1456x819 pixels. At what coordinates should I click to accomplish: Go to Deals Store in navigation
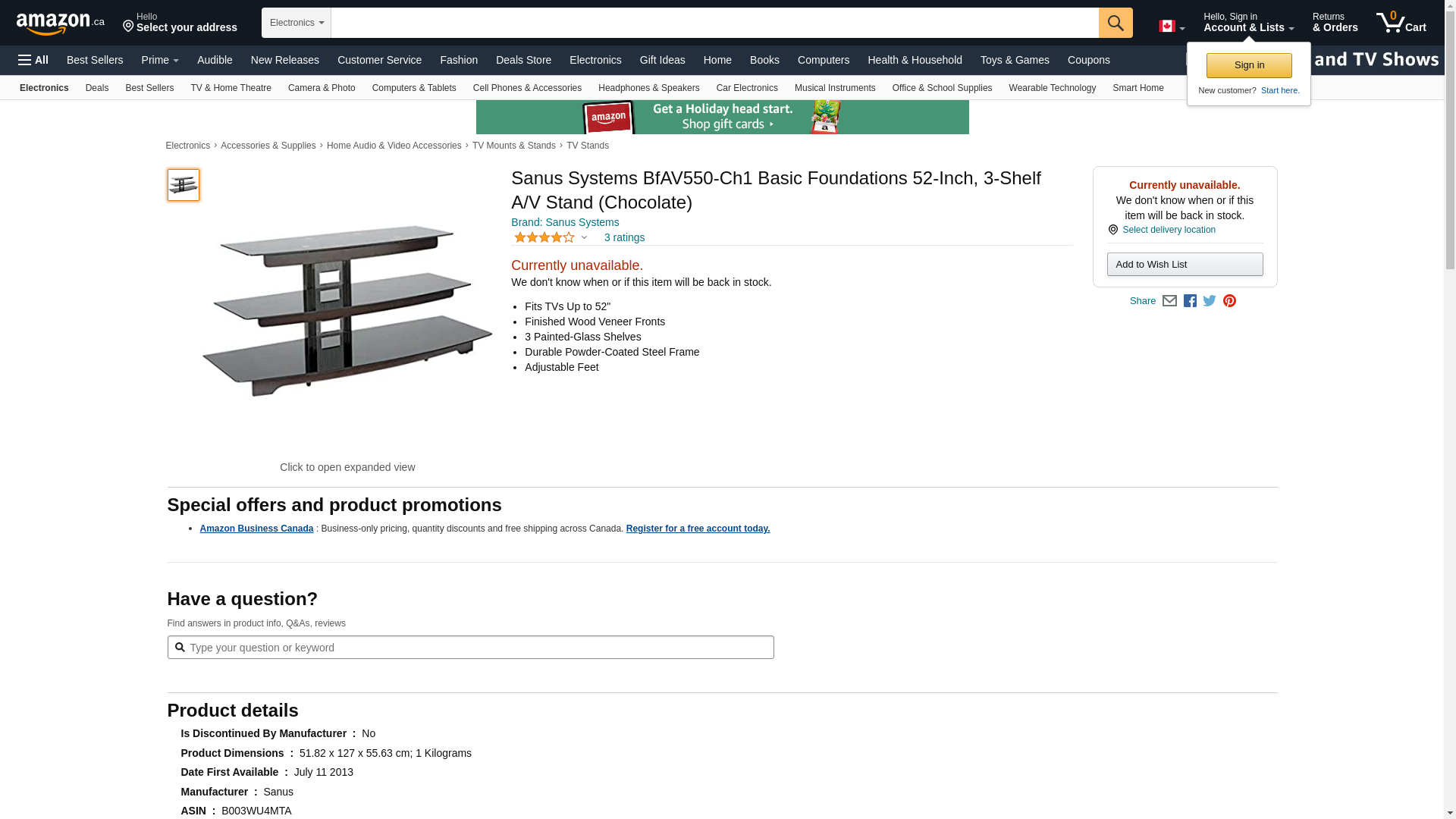click(x=523, y=60)
